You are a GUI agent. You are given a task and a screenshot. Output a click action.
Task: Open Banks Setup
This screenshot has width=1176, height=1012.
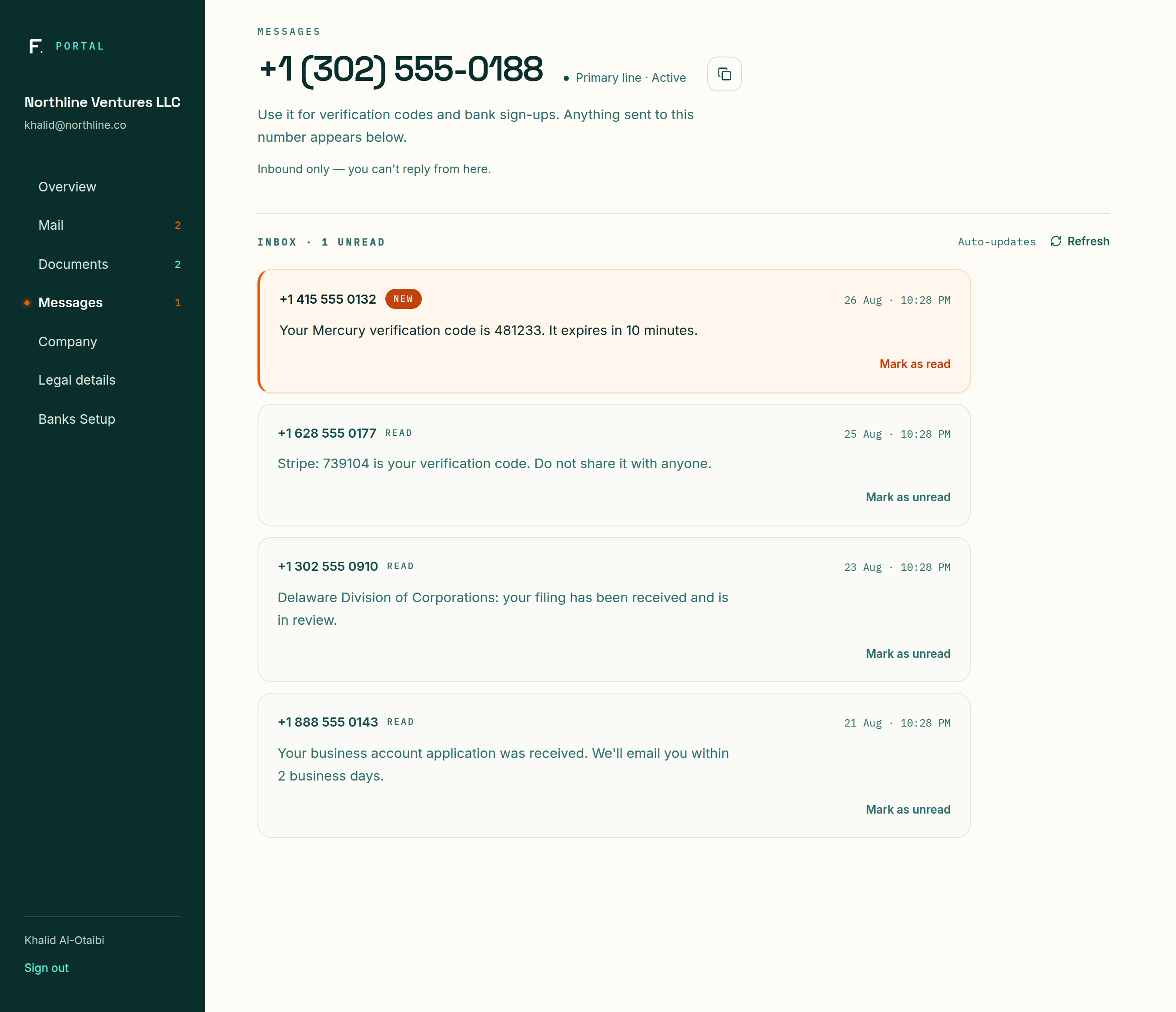pyautogui.click(x=77, y=419)
